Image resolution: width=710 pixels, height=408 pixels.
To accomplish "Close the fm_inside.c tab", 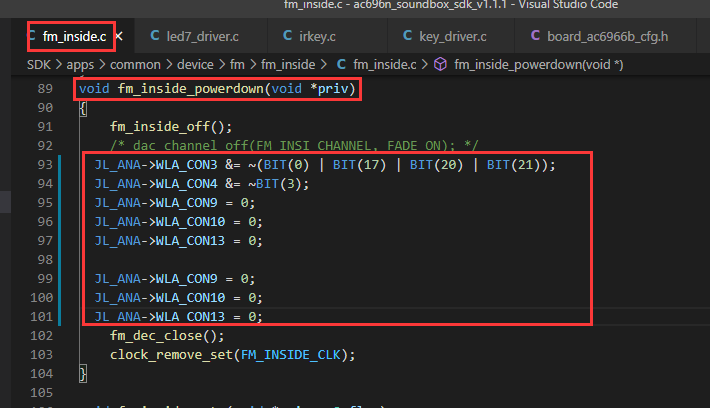I will pyautogui.click(x=119, y=36).
